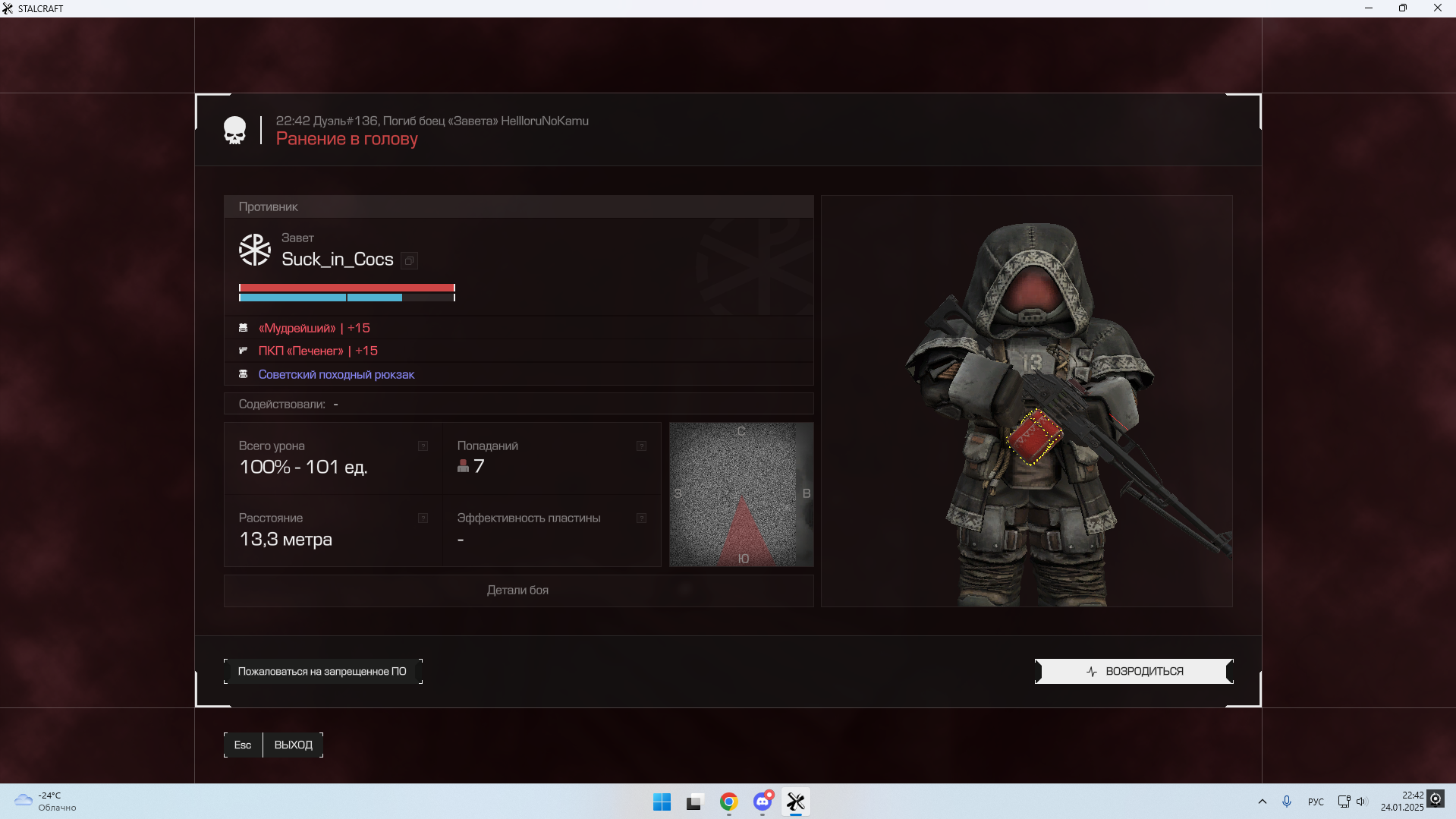The height and width of the screenshot is (819, 1456).
Task: Click weapon icon beside ПКП «Печенег»
Action: pos(244,351)
